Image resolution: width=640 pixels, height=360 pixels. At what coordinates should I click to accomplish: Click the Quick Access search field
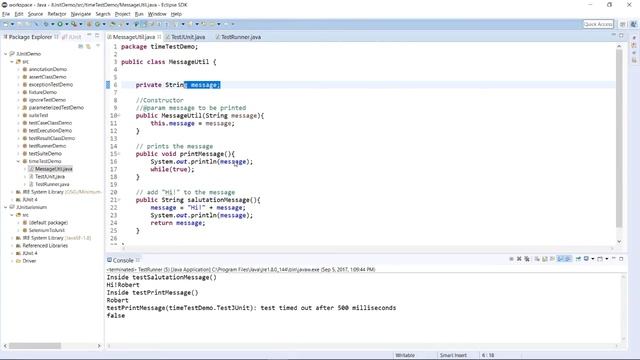[598, 24]
